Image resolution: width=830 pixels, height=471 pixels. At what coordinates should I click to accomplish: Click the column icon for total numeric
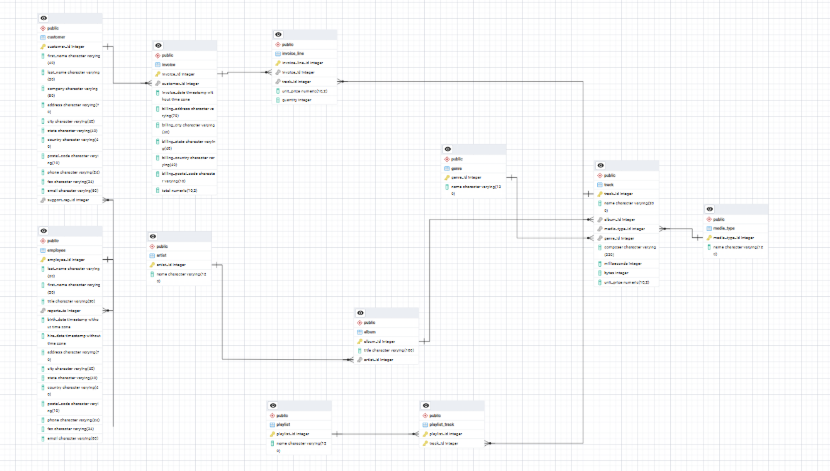(158, 191)
